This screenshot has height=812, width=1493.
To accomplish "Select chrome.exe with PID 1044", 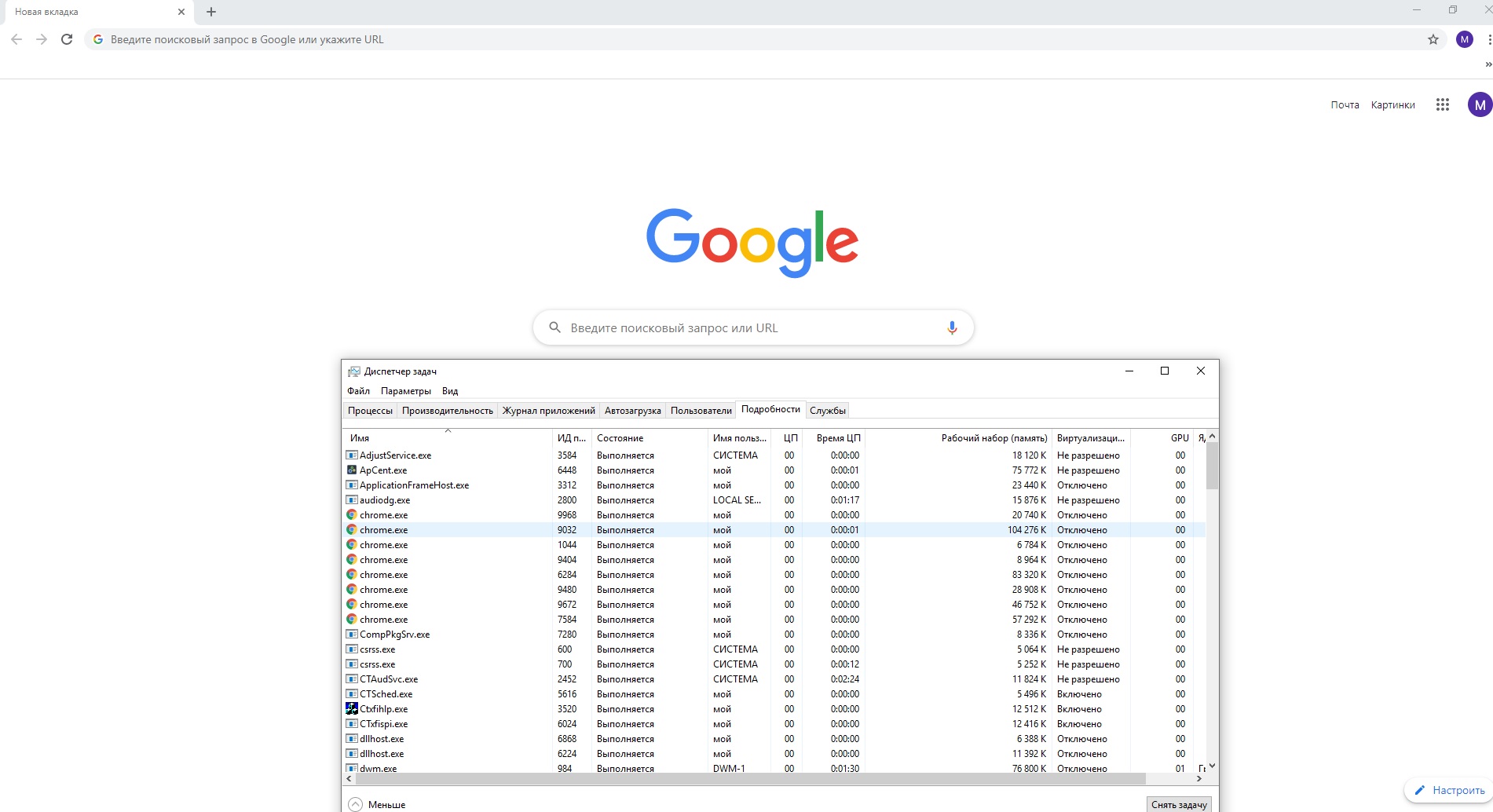I will (x=774, y=545).
